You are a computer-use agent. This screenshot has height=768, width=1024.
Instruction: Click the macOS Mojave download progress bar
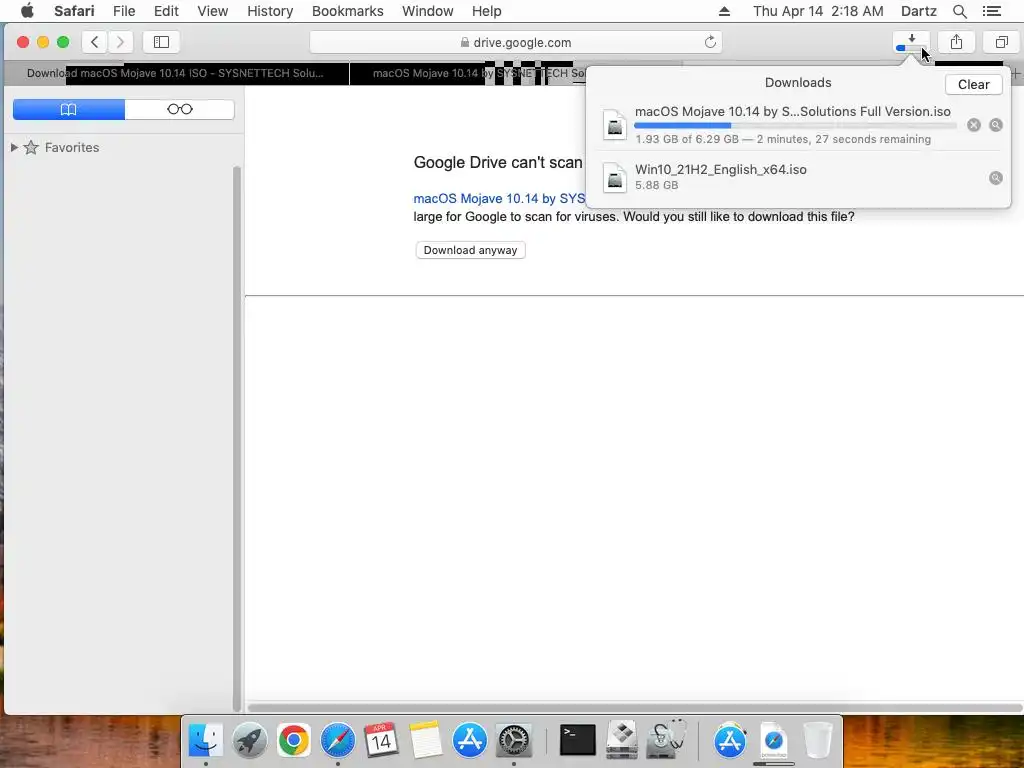795,125
